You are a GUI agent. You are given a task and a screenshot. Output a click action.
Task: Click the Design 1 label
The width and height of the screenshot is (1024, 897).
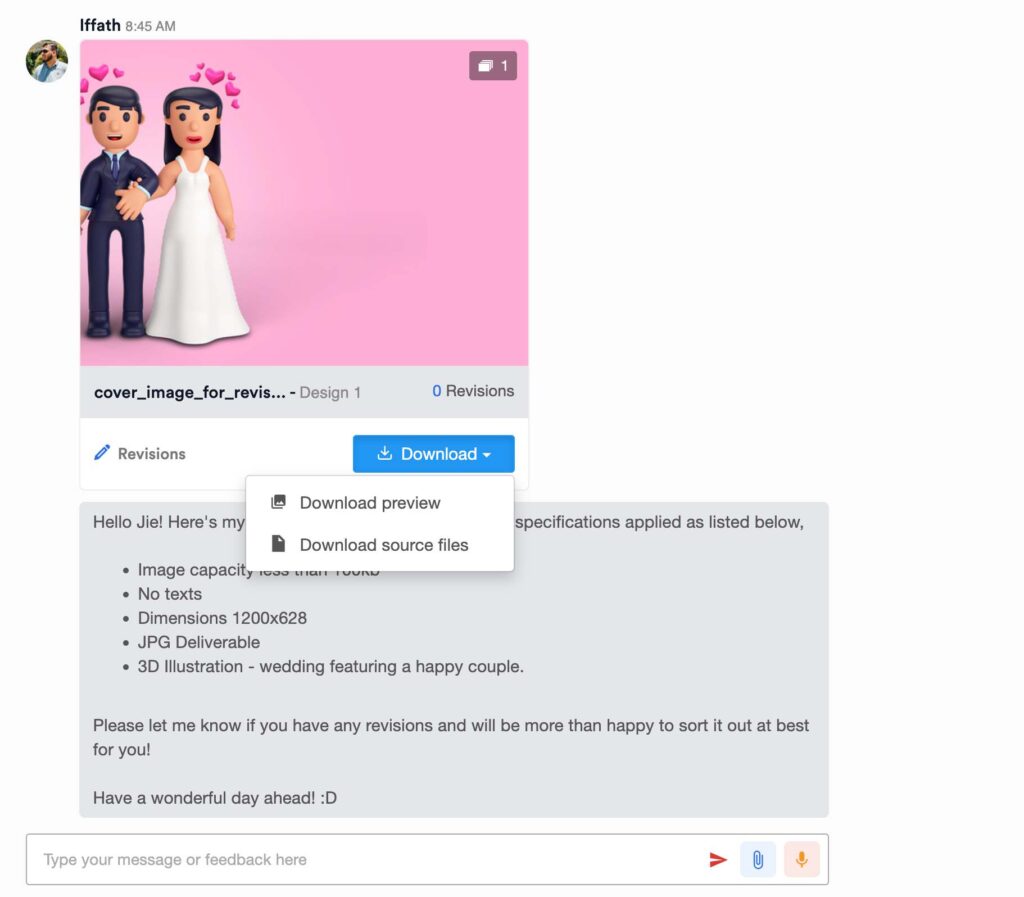click(x=330, y=393)
